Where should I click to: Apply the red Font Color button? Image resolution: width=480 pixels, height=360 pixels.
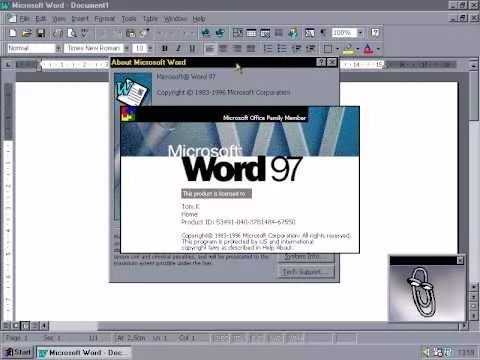point(368,49)
